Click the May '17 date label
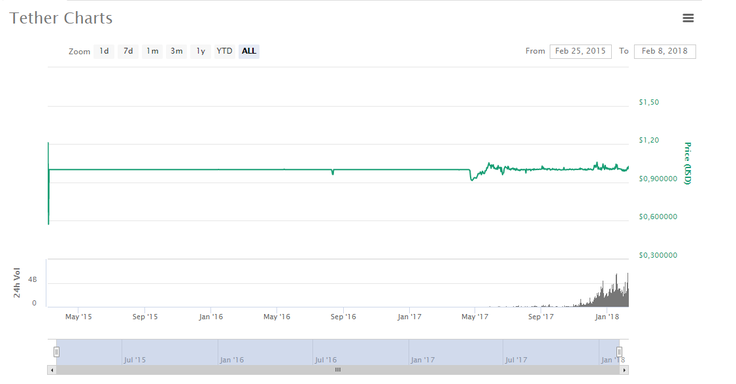Viewport: 736px width, 384px height. pos(475,317)
